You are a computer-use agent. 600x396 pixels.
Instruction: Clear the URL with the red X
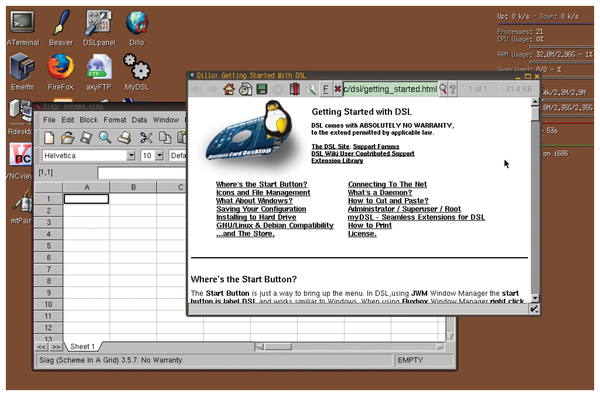click(338, 89)
